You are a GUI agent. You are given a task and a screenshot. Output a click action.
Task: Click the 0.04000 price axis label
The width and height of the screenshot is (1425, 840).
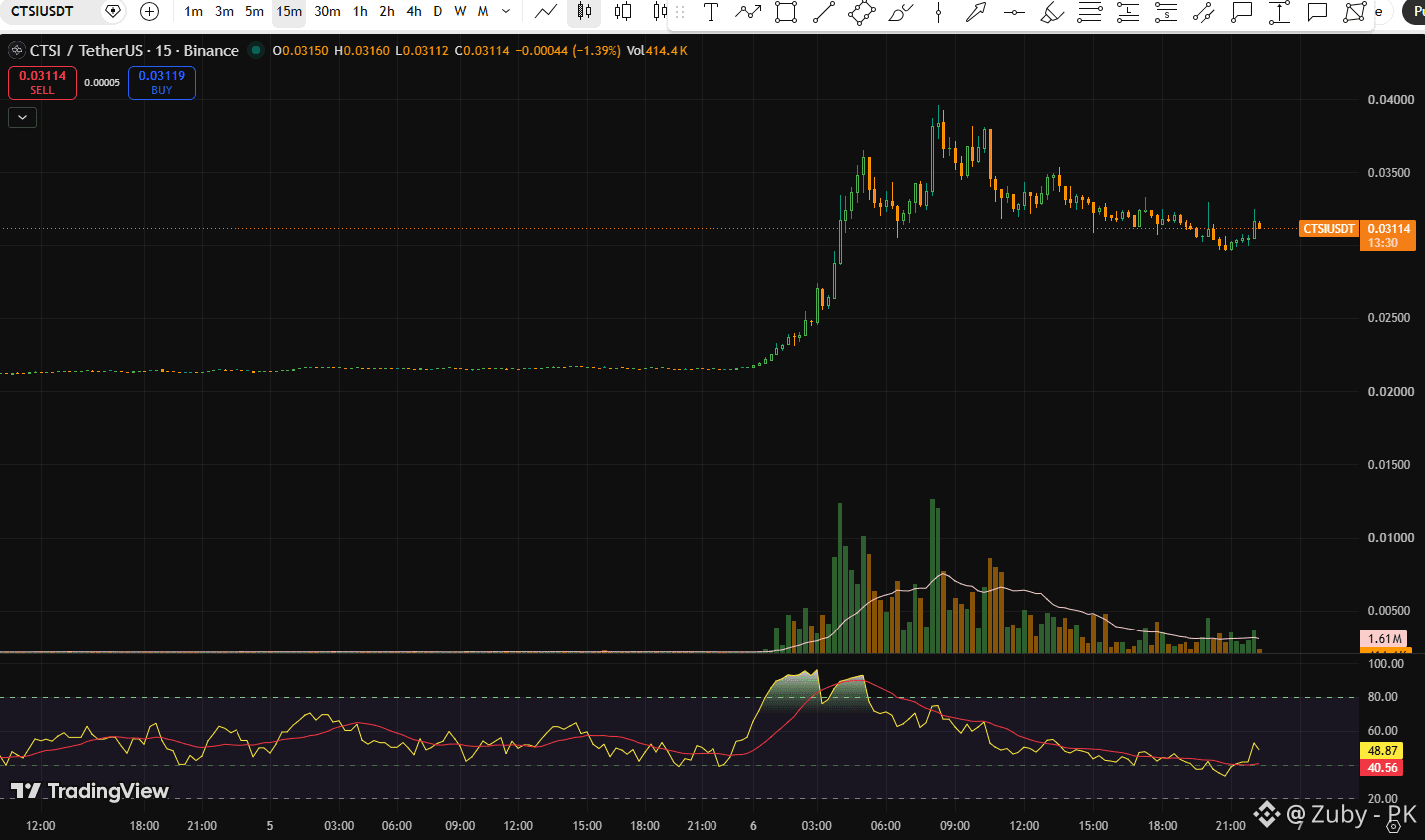(1390, 100)
